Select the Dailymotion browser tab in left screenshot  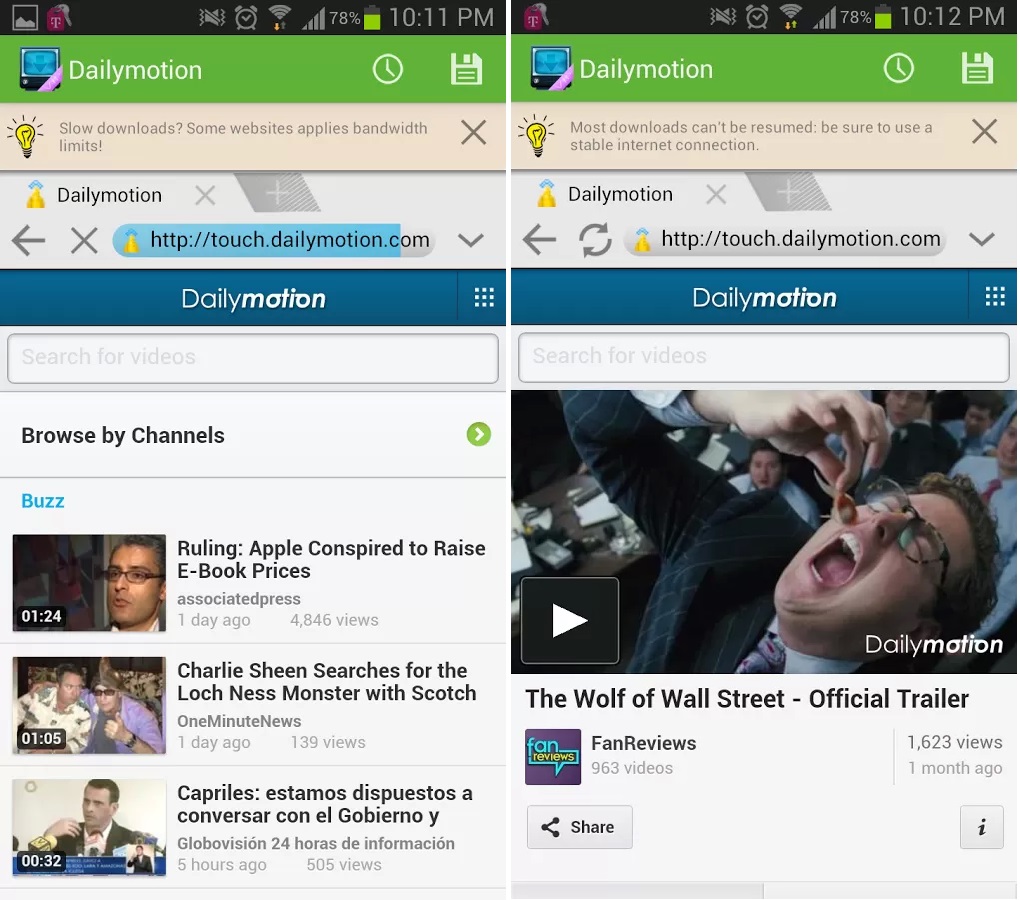[x=108, y=195]
